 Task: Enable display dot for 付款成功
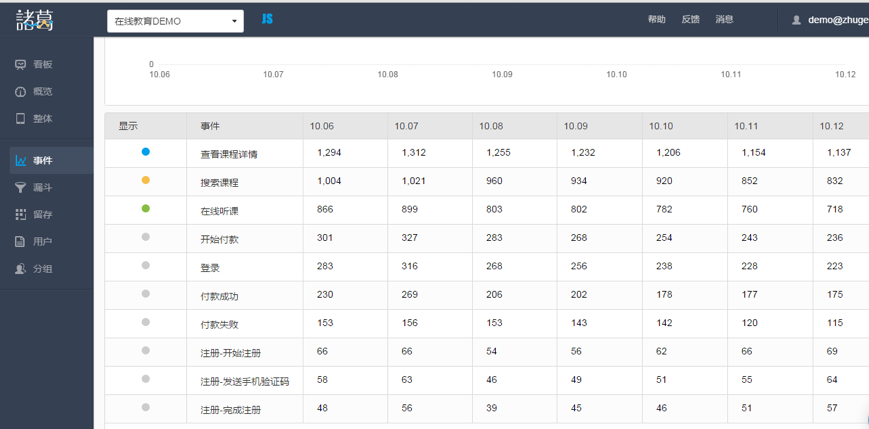pyautogui.click(x=146, y=294)
